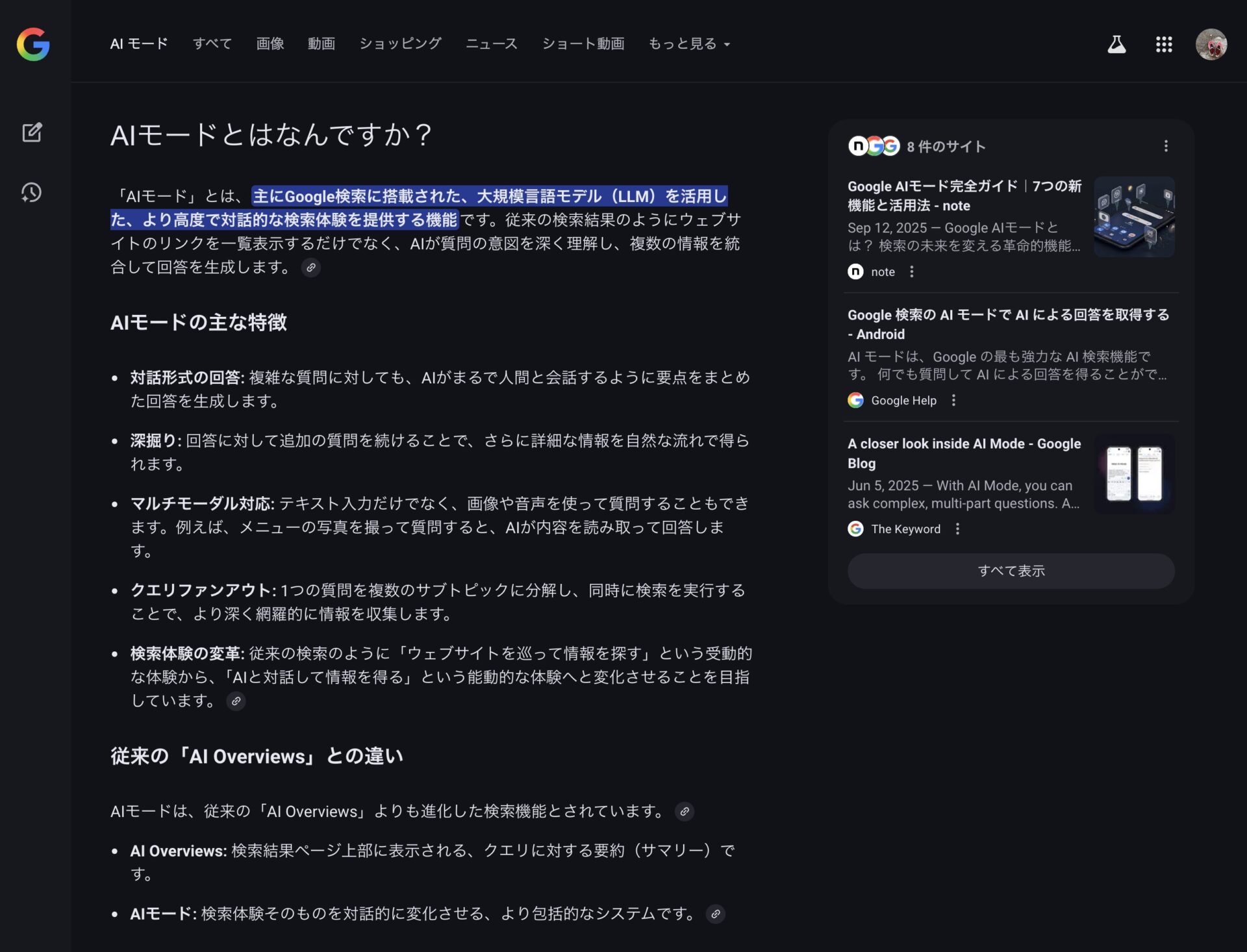Click the 検索体験の変革 bullet label
Viewport: 1247px width, 952px height.
(x=187, y=653)
